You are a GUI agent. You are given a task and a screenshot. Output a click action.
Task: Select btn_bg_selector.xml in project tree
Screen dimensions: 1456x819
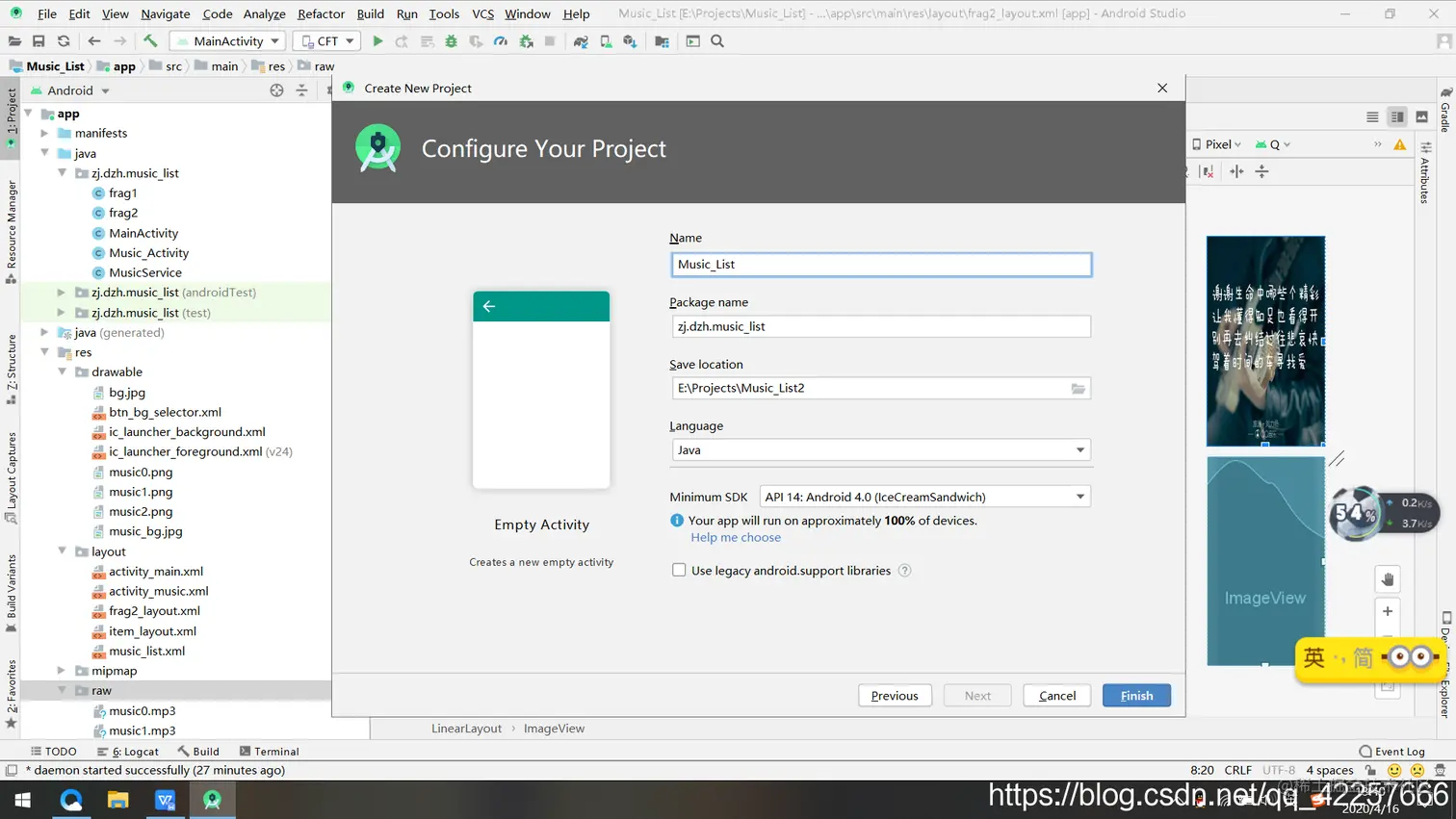coord(165,412)
